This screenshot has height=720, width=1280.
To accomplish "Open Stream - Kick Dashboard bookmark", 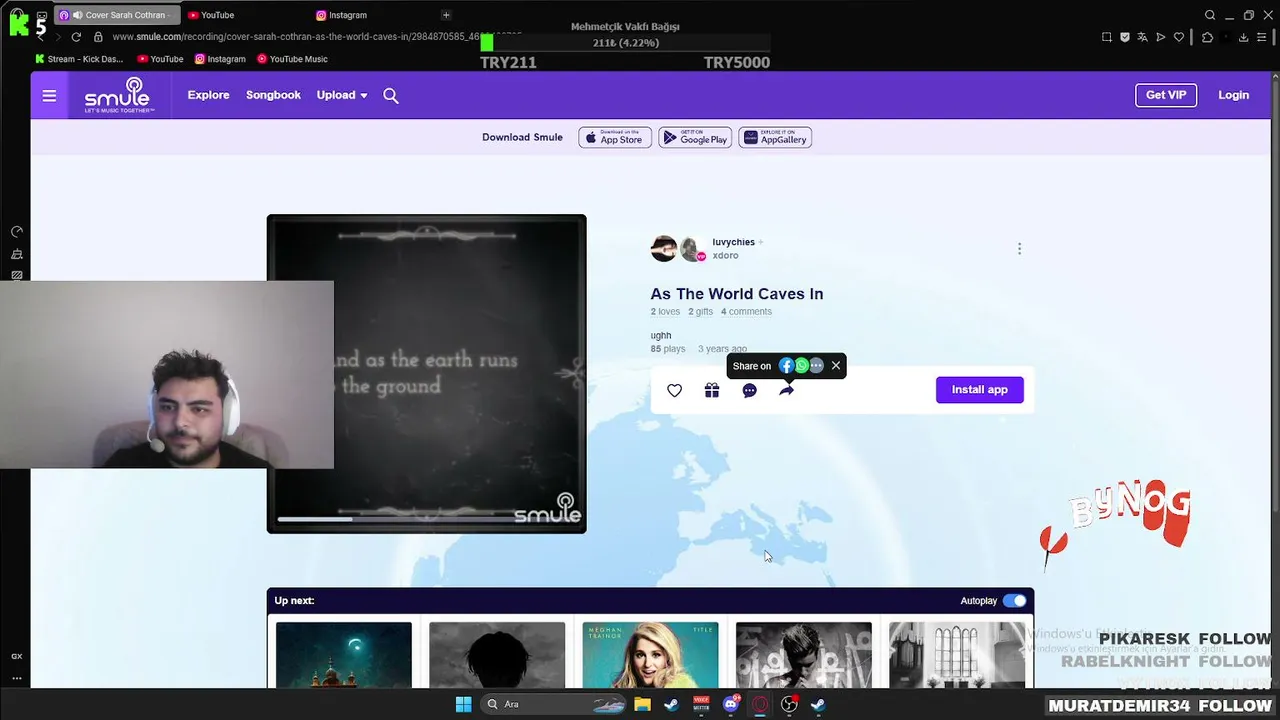I will [79, 59].
